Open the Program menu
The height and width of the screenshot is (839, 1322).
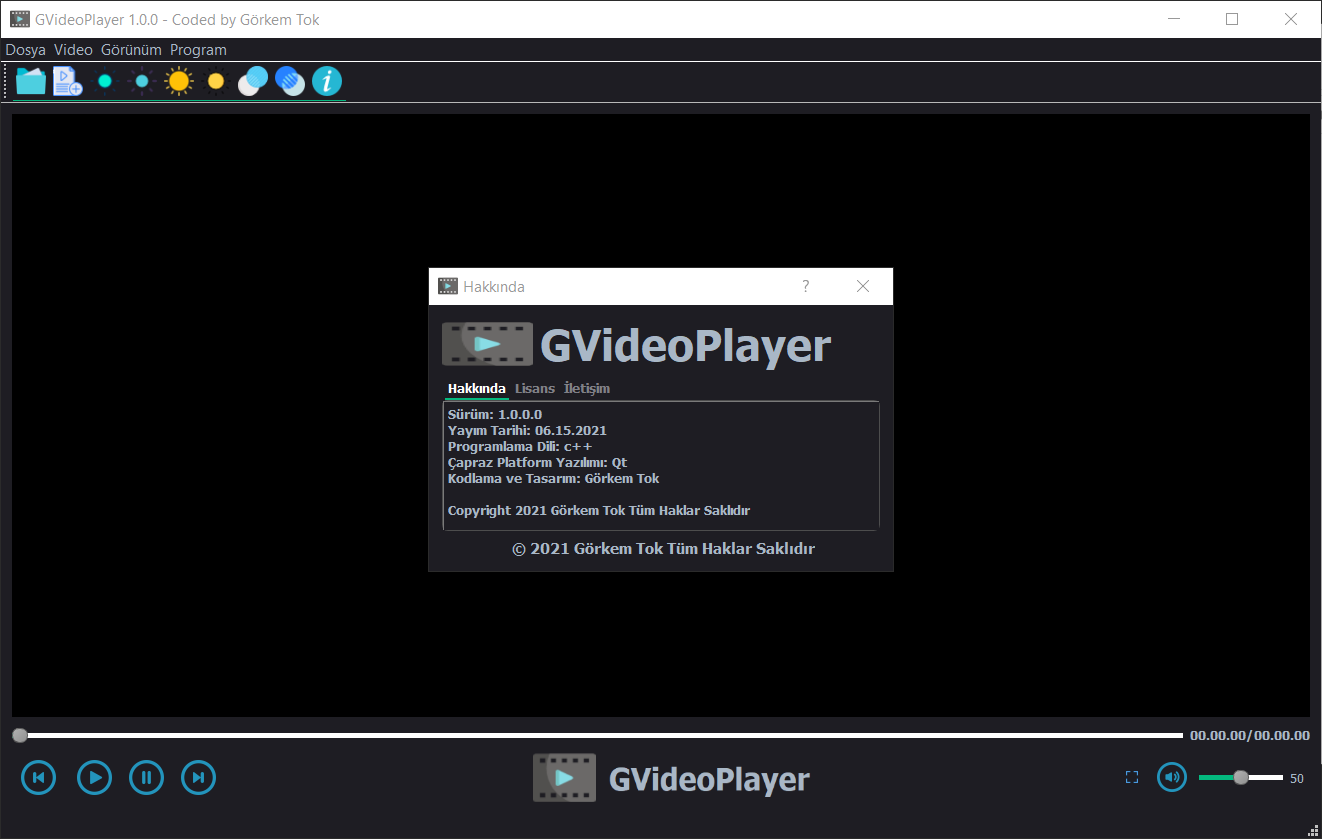(198, 50)
